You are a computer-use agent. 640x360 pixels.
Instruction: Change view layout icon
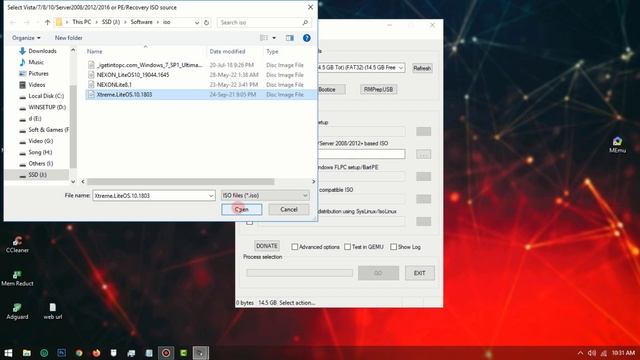click(x=264, y=38)
